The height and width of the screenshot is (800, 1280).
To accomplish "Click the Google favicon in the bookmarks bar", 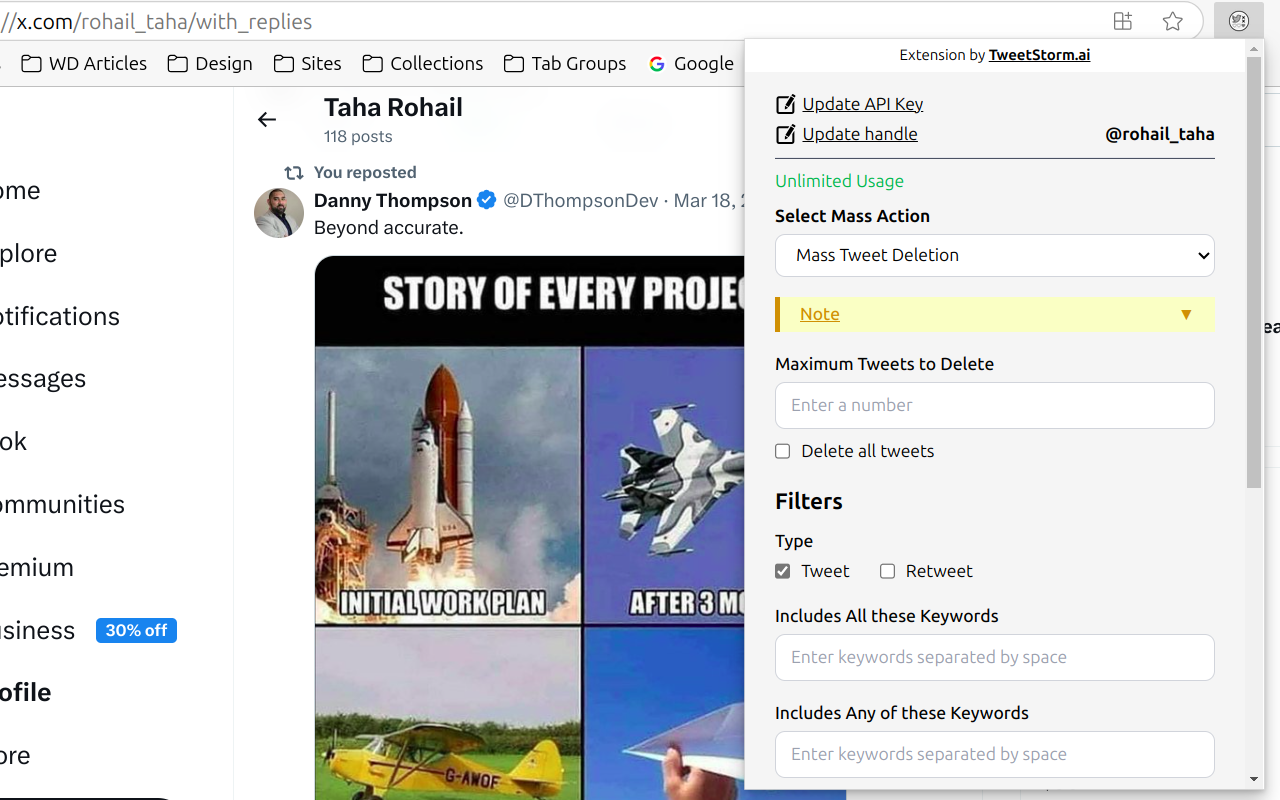I will tap(656, 63).
